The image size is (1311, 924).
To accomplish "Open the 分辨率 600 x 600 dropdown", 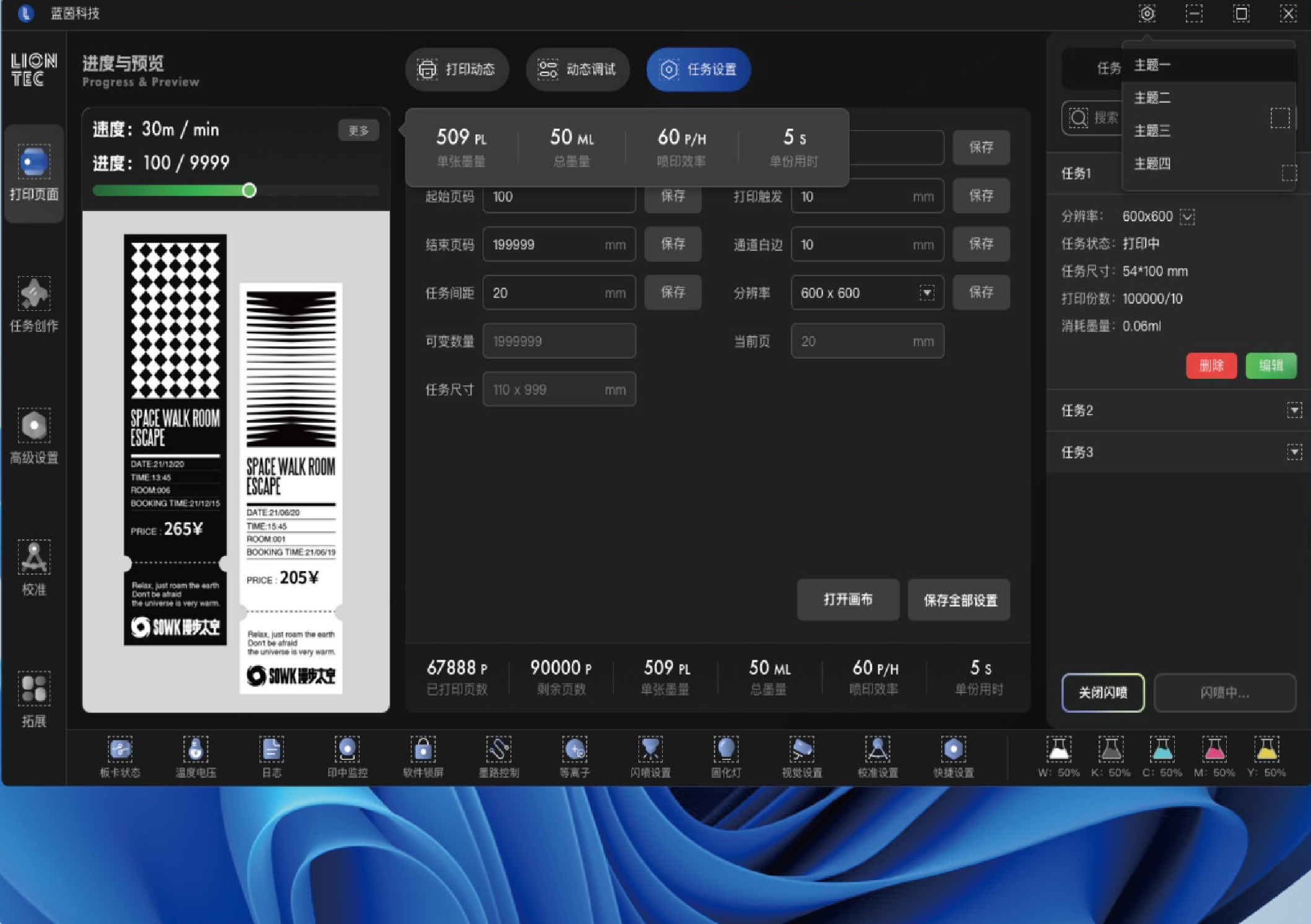I will [x=926, y=292].
